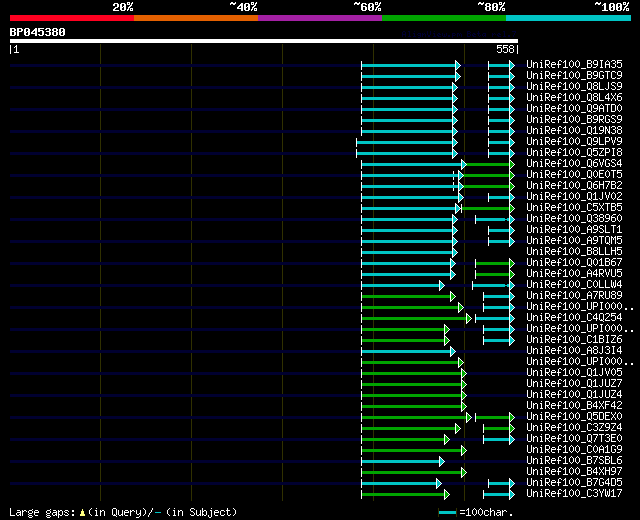
Task: Click the query end position 558
Action: [x=505, y=49]
